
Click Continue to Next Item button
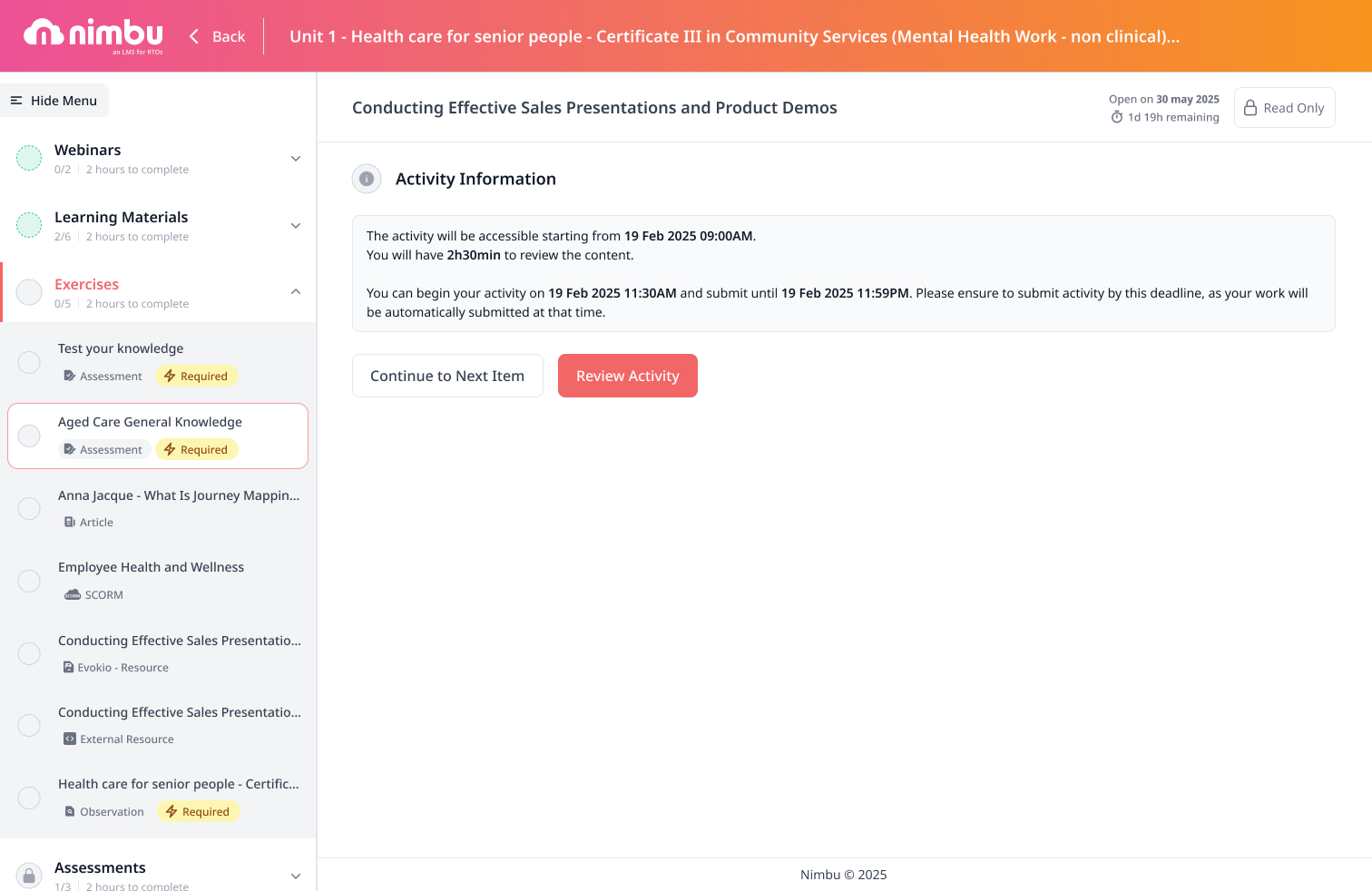447,376
